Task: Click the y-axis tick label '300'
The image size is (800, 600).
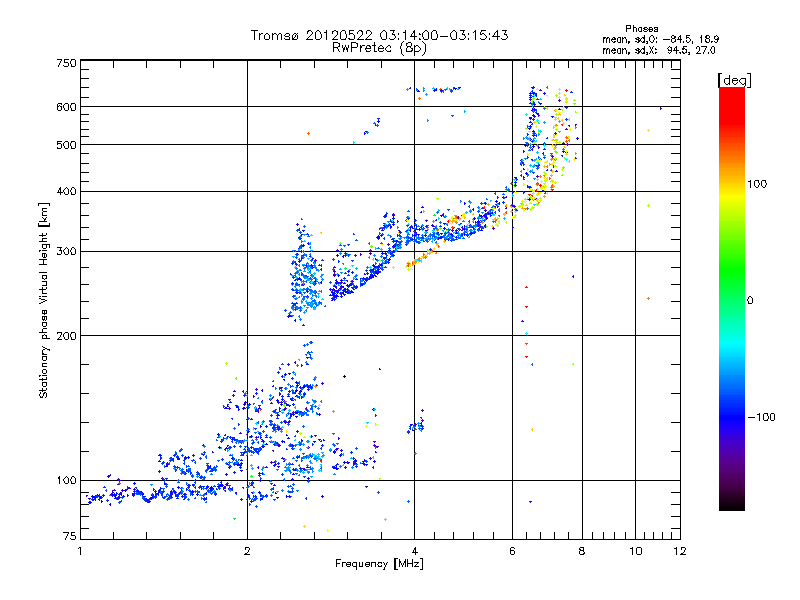Action: (x=67, y=252)
